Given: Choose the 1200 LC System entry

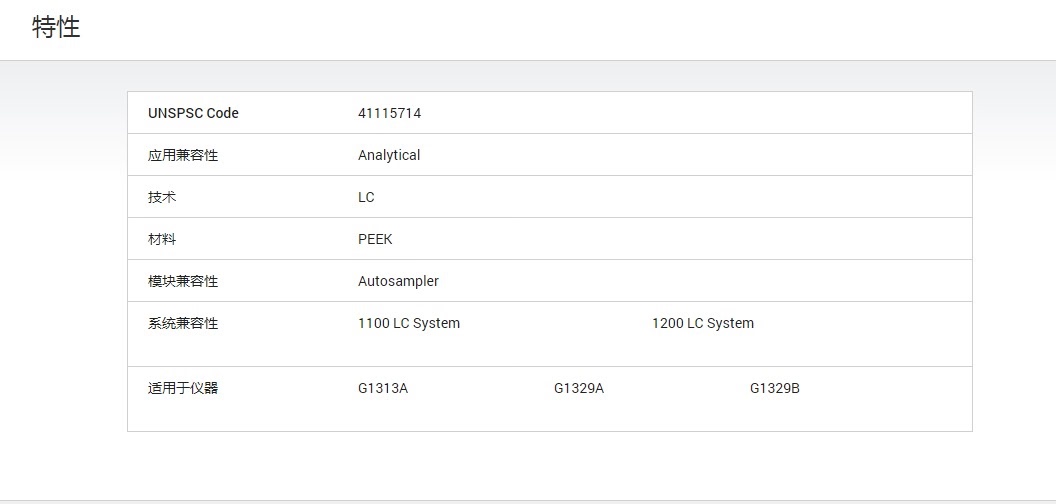Looking at the screenshot, I should point(703,323).
